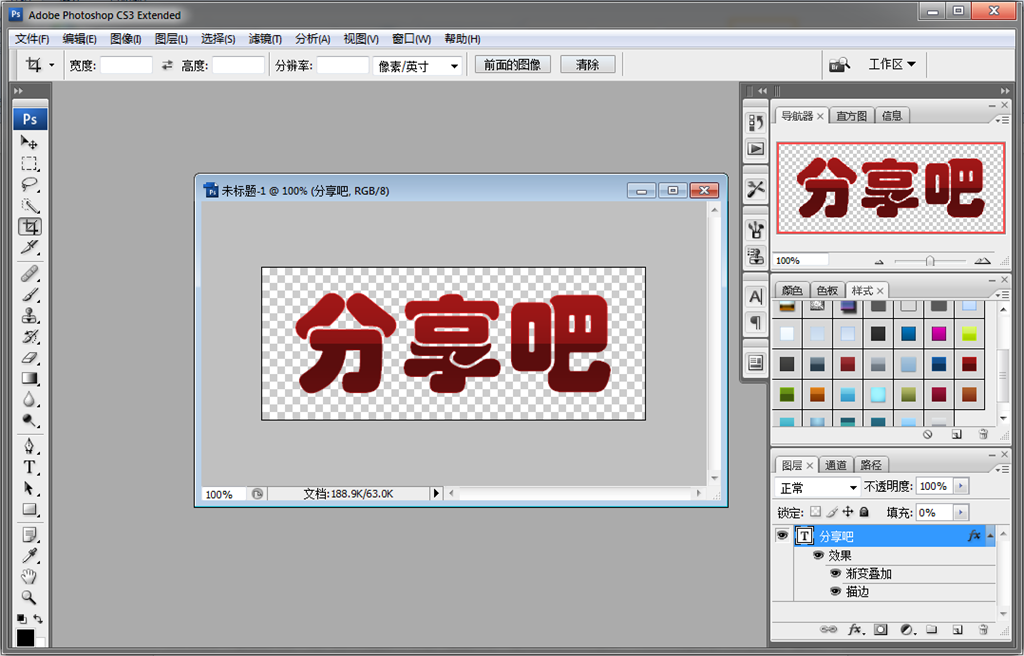Select the Move tool
The image size is (1024, 656).
(x=30, y=143)
